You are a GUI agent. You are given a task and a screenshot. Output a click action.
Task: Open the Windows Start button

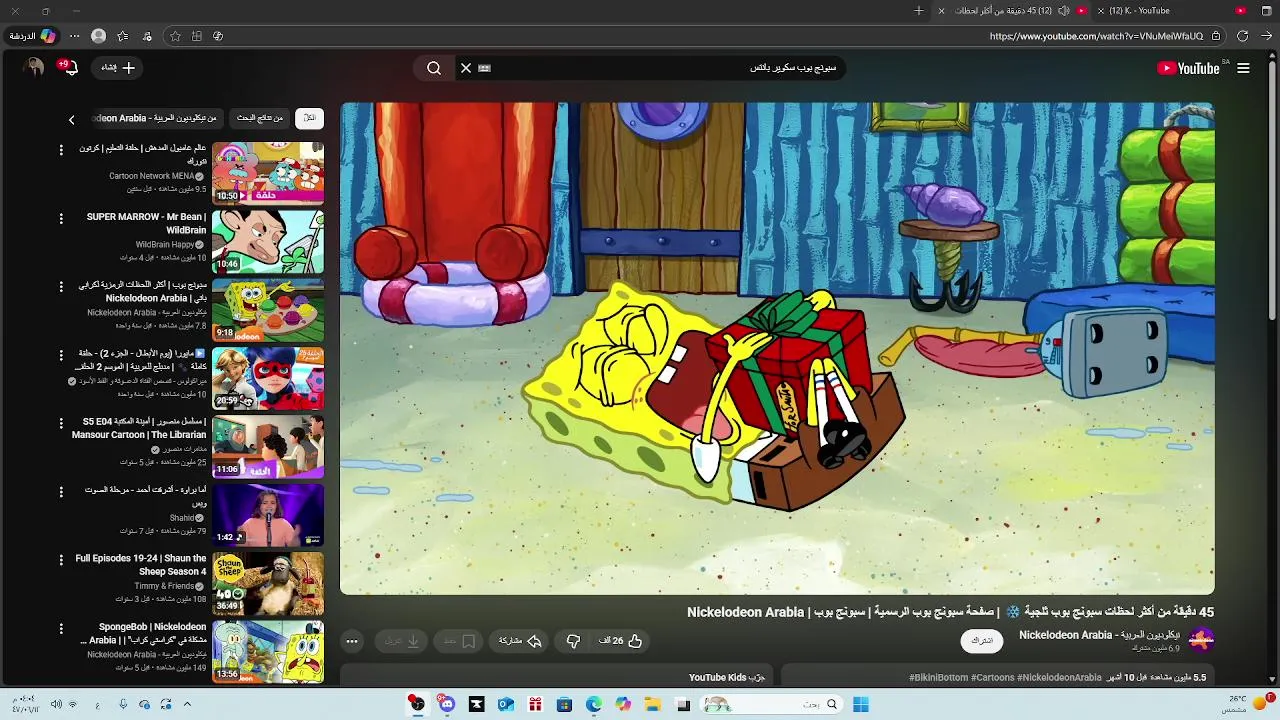[x=861, y=704]
